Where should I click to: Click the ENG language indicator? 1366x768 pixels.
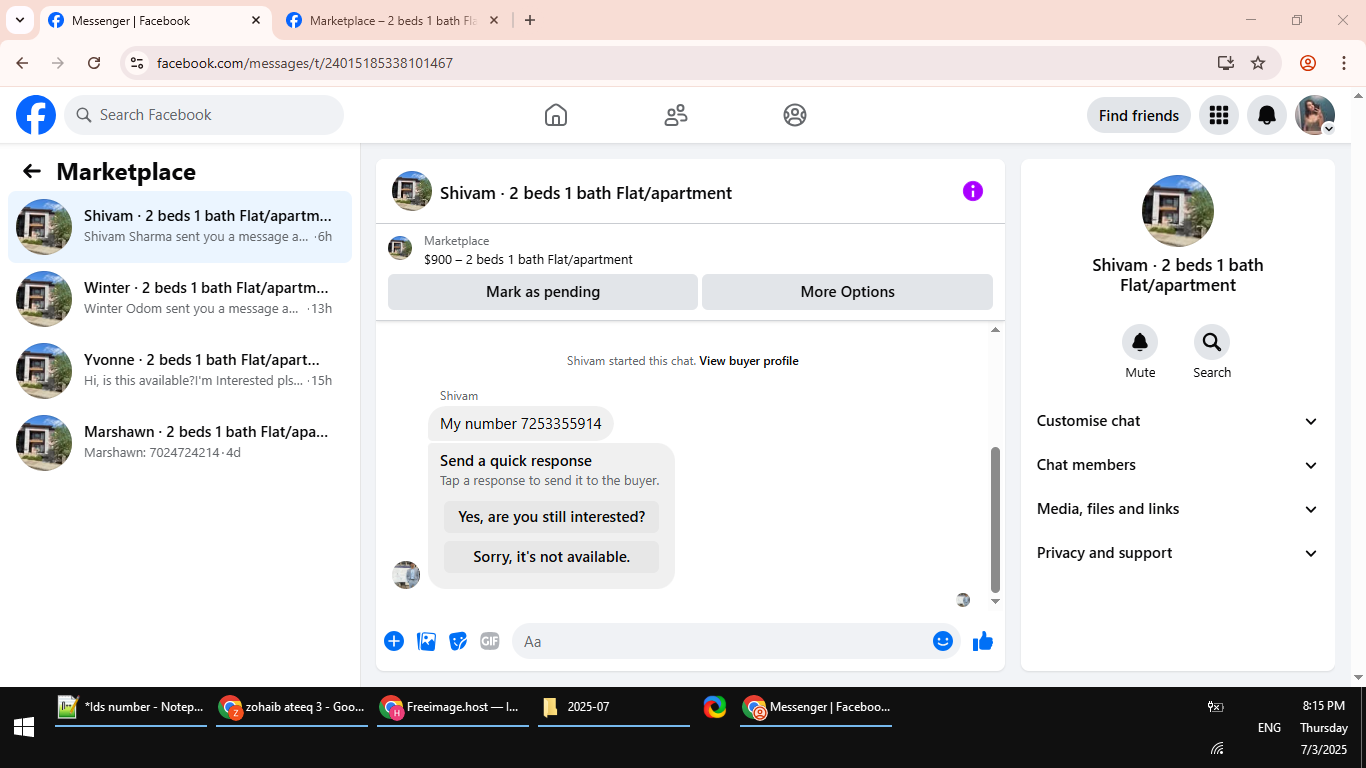tap(1269, 727)
